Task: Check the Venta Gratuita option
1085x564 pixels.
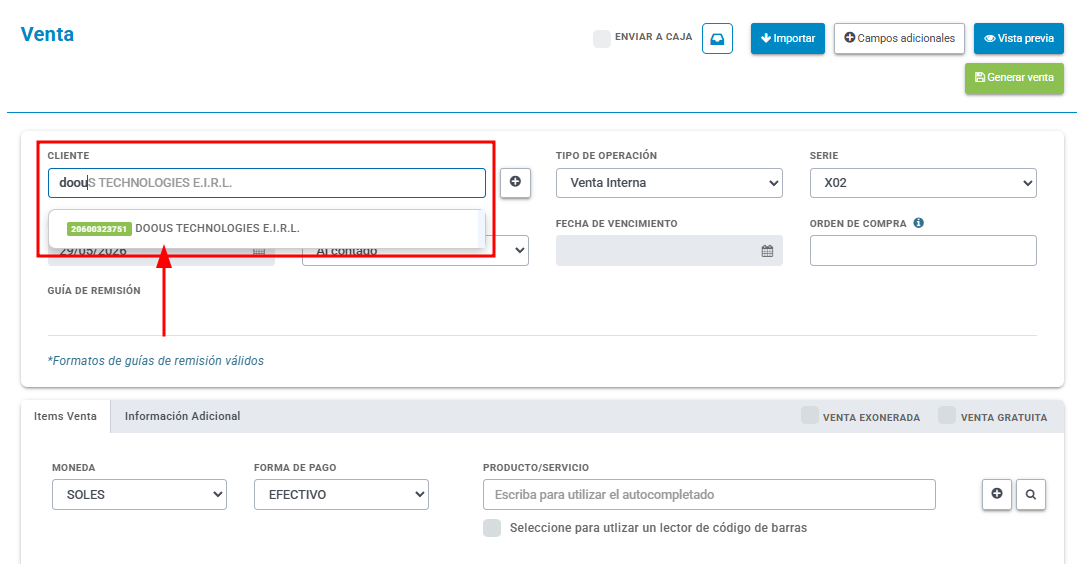Action: tap(947, 415)
